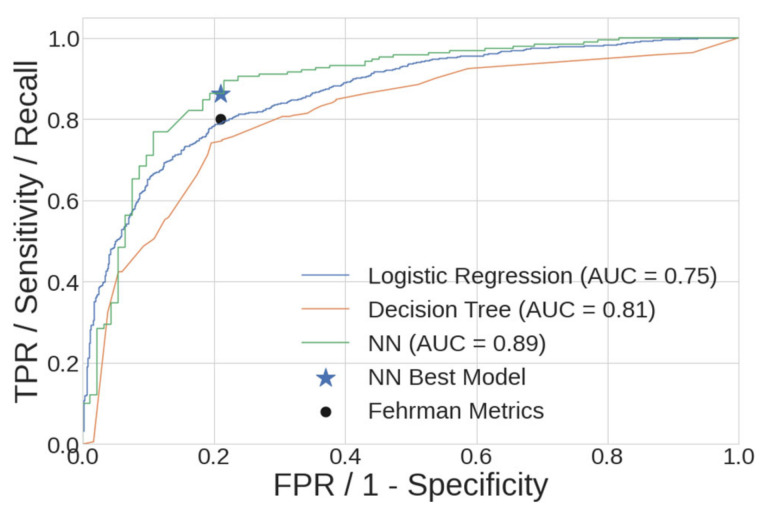Image resolution: width=774 pixels, height=514 pixels.
Task: Click the Fehrman Metrics legend text
Action: point(455,411)
